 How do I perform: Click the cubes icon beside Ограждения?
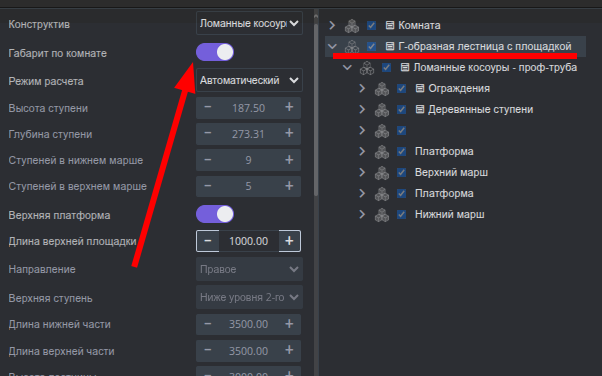(x=382, y=89)
